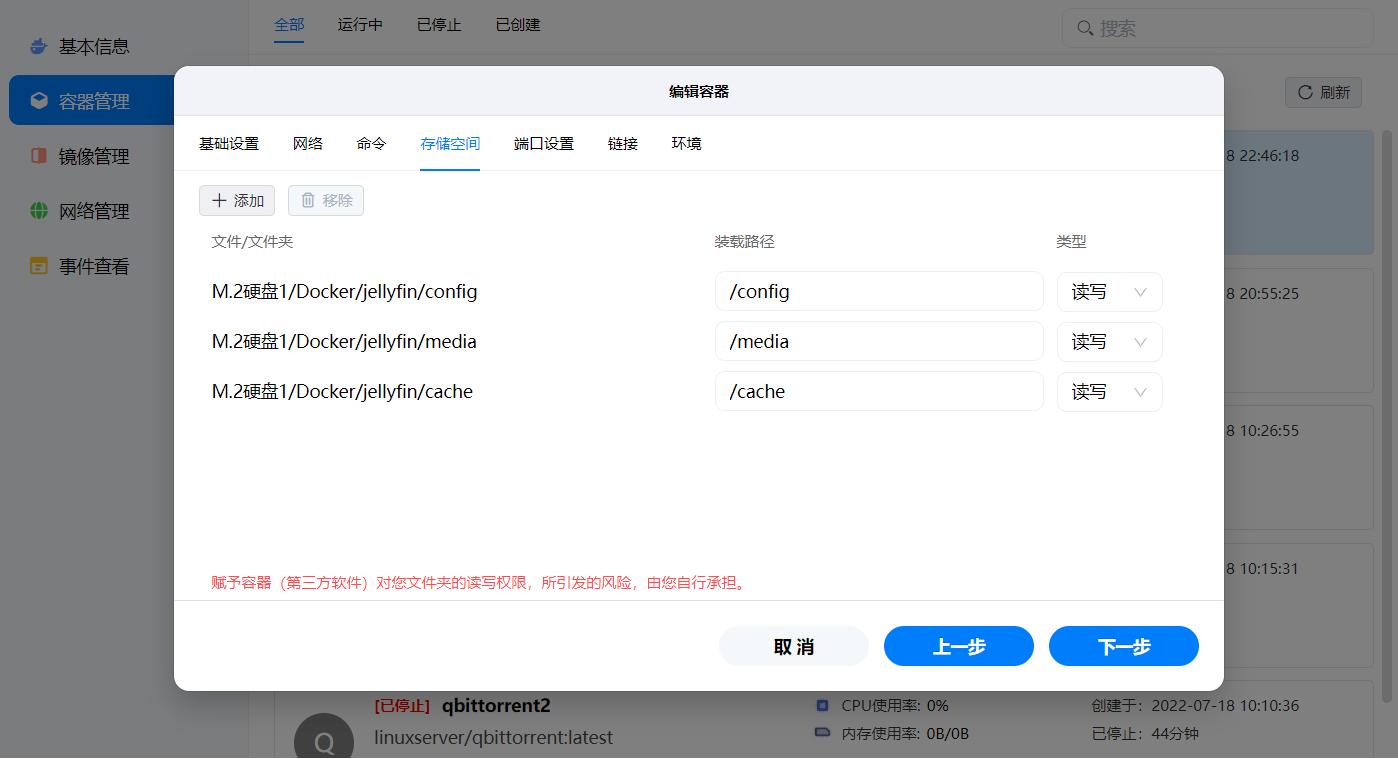
Task: Proceed with the 下一步 button
Action: [x=1123, y=646]
